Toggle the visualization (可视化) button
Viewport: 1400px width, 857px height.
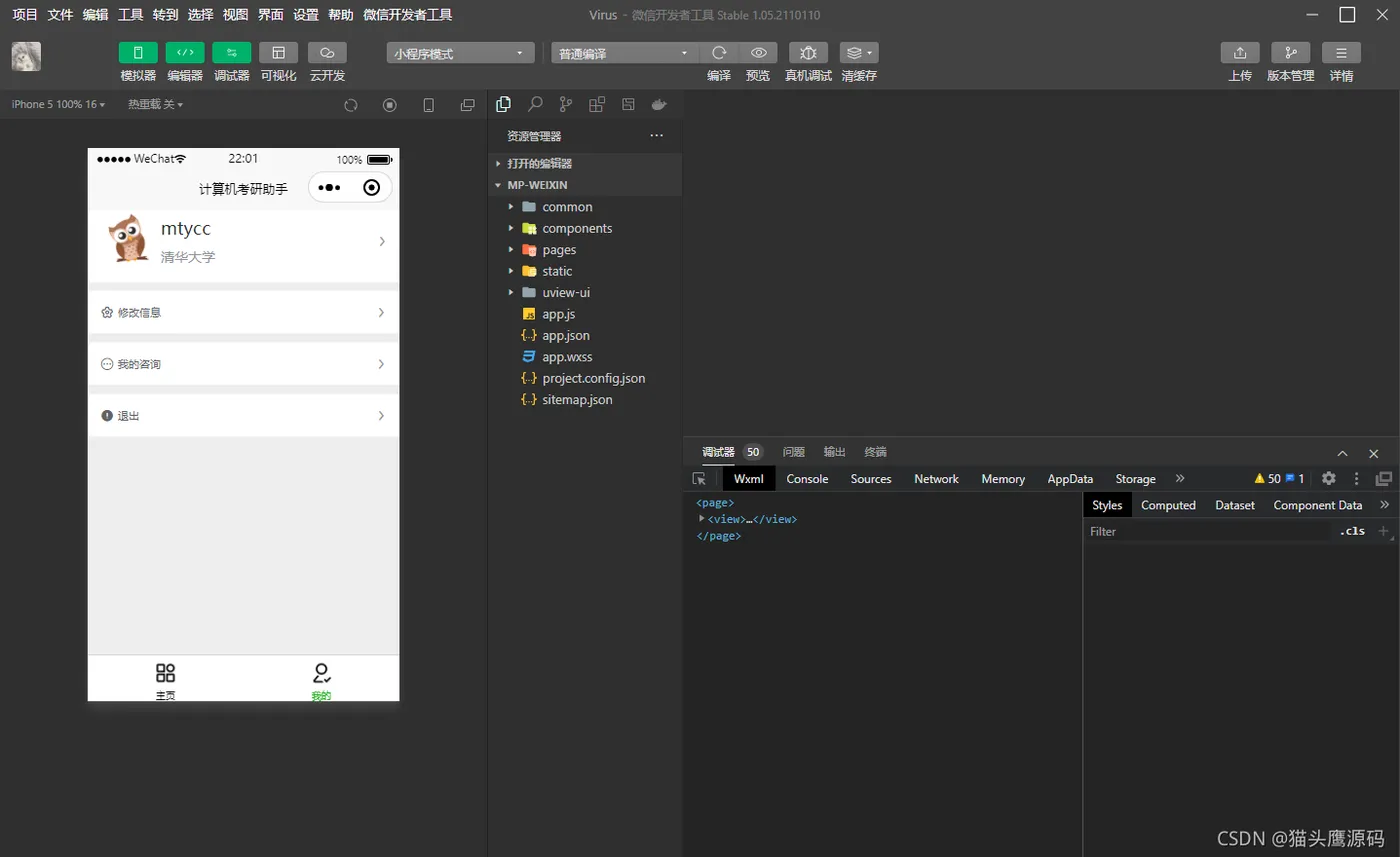(x=278, y=53)
